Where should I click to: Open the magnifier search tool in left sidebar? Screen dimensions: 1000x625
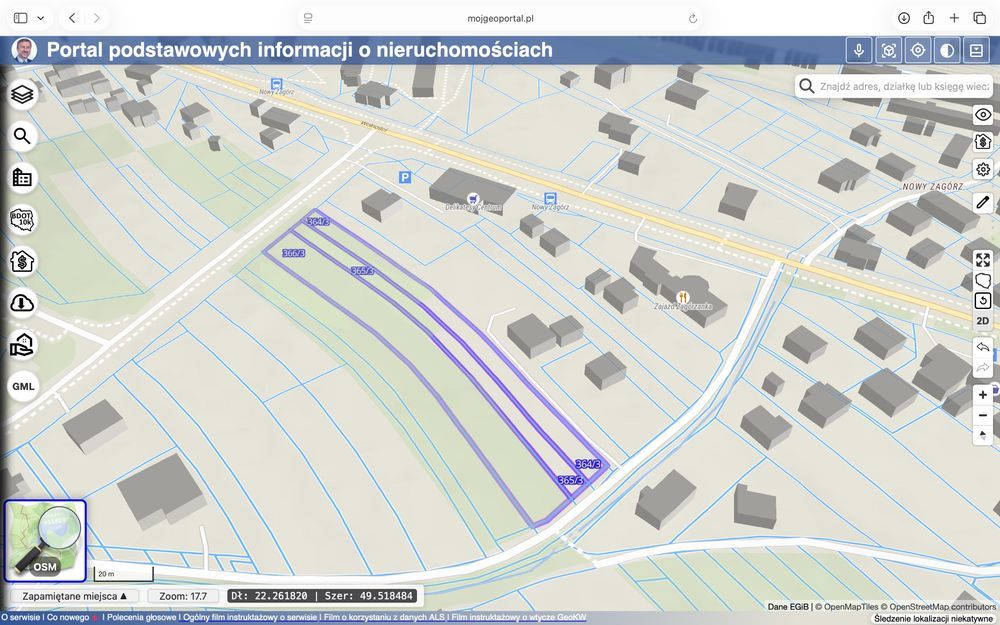pos(23,136)
